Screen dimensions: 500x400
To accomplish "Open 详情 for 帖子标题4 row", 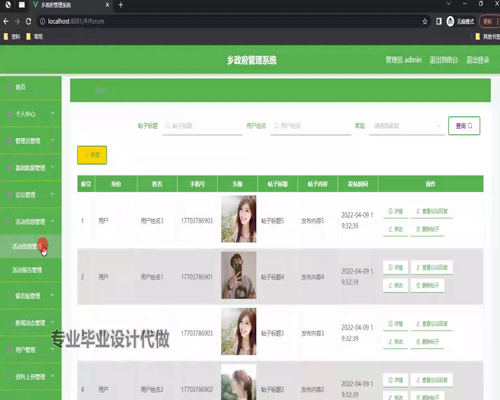I will (395, 268).
